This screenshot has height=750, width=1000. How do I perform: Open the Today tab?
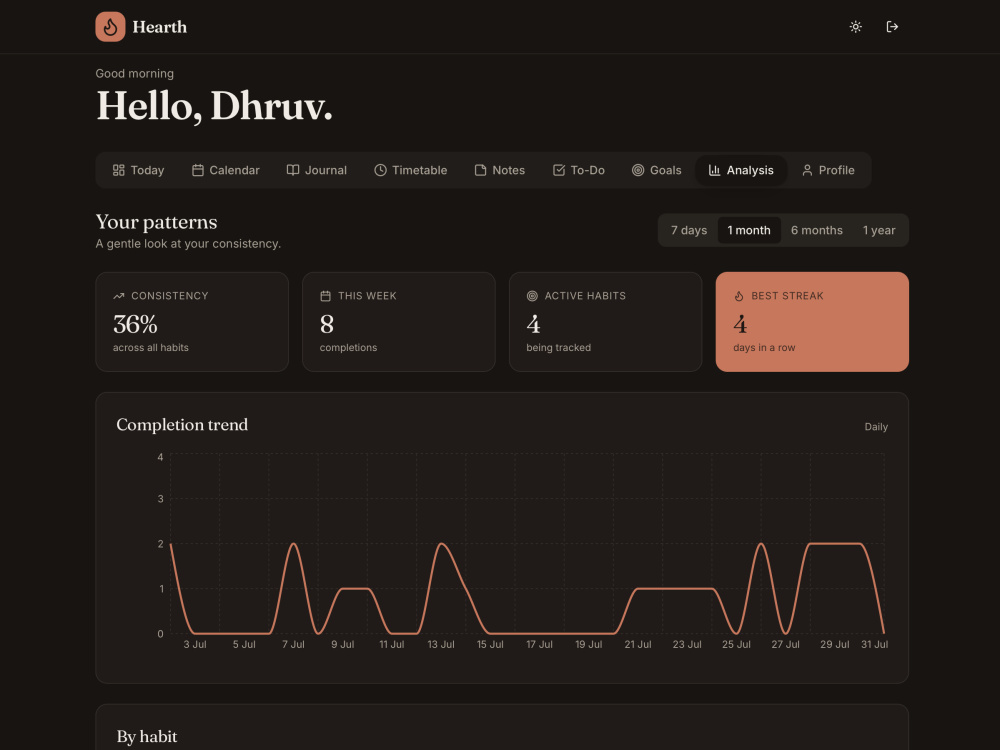point(138,170)
